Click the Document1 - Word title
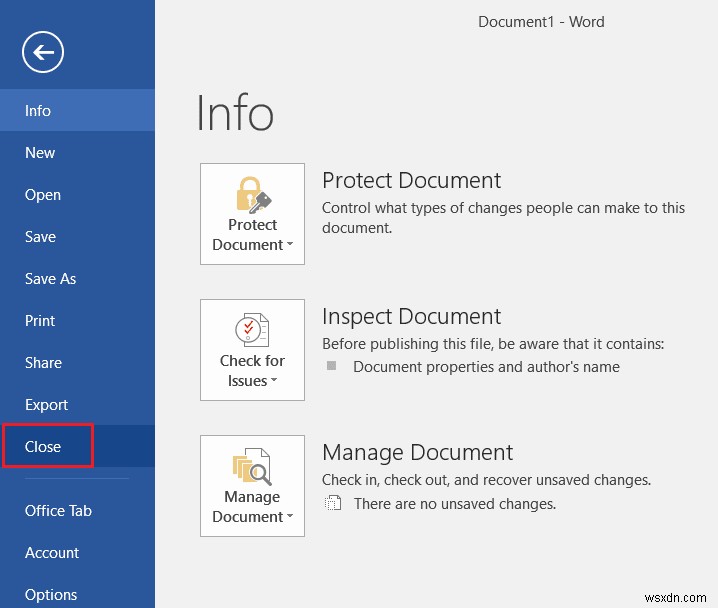The height and width of the screenshot is (608, 718). click(541, 22)
